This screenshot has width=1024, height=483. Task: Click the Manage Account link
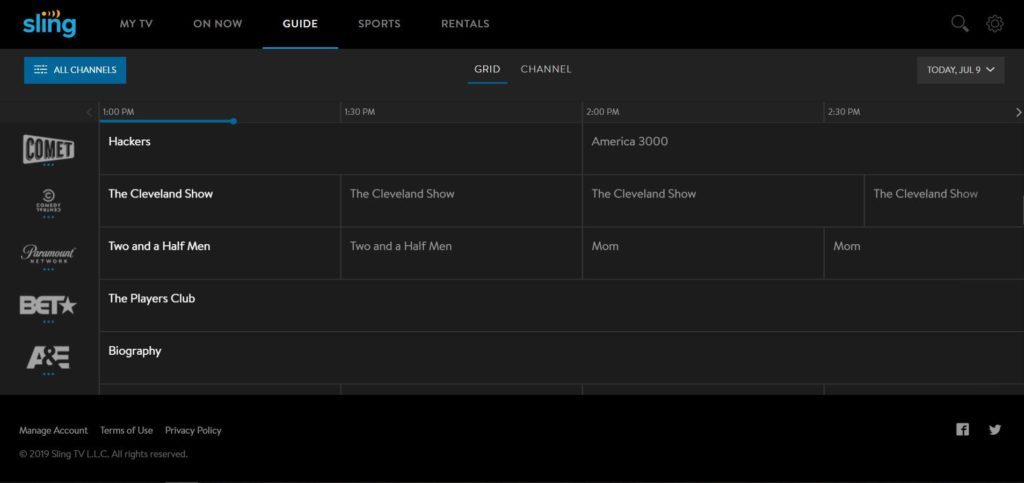point(54,431)
